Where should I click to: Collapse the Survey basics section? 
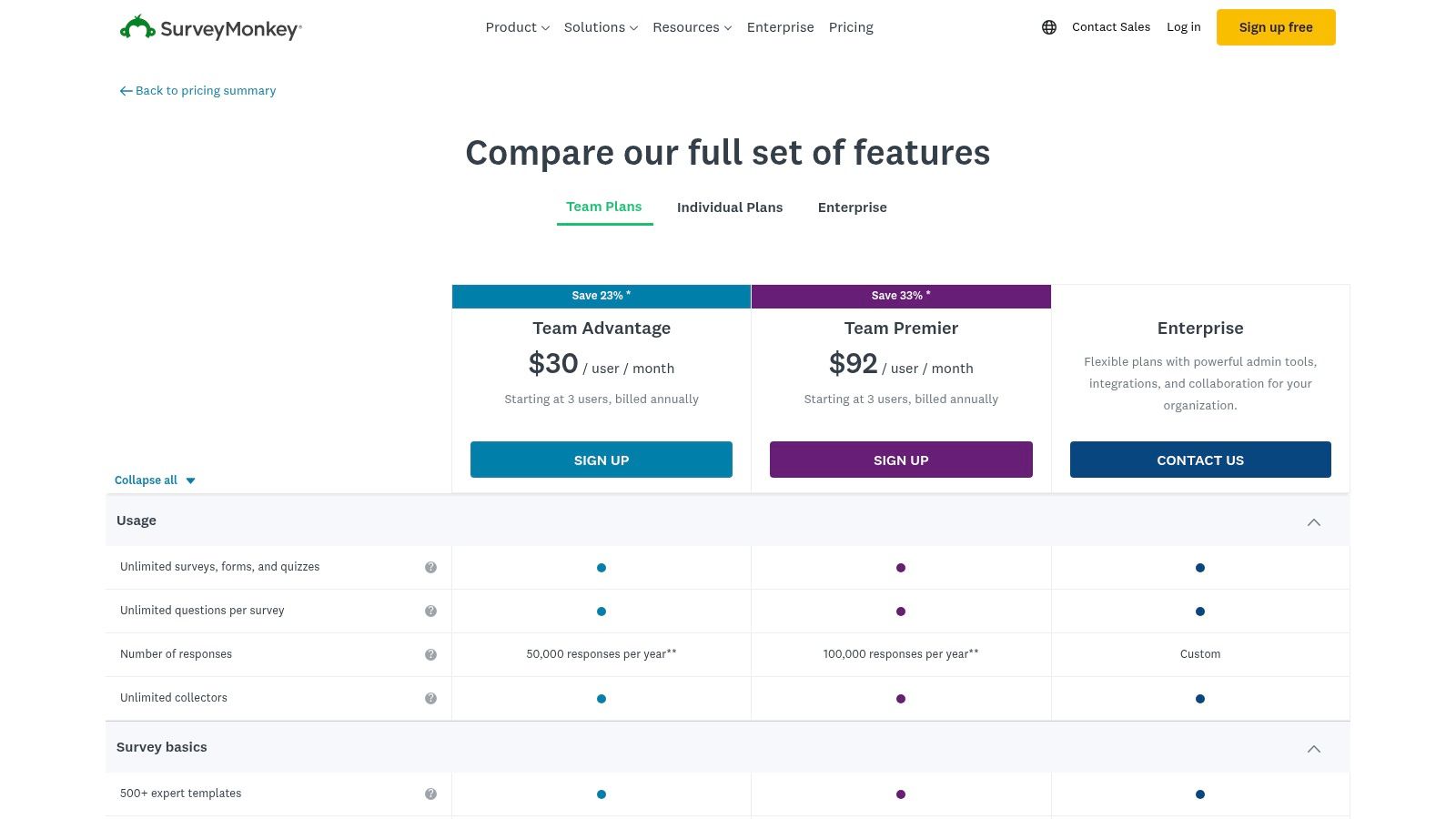[x=1313, y=748]
